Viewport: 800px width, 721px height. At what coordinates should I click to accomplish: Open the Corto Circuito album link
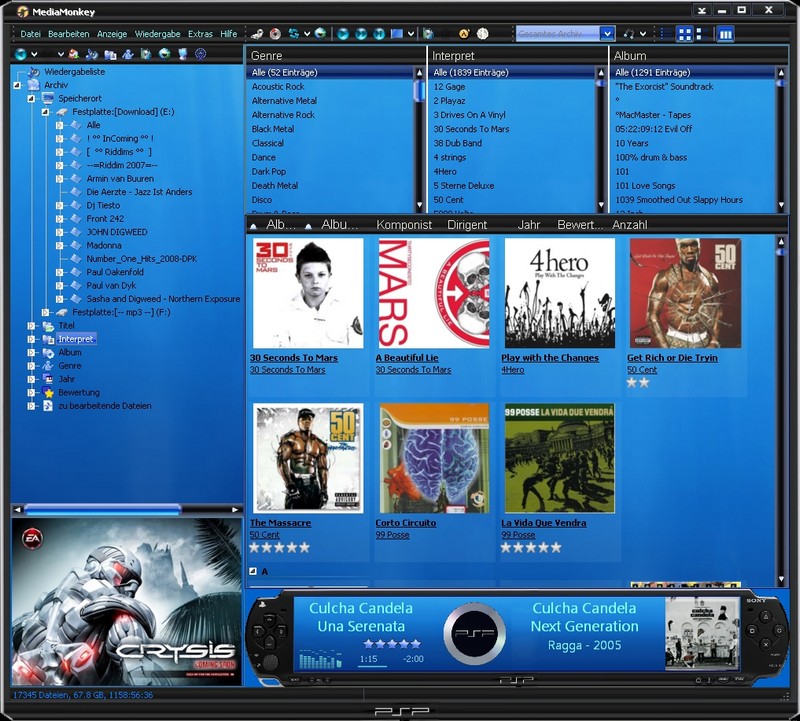(406, 523)
